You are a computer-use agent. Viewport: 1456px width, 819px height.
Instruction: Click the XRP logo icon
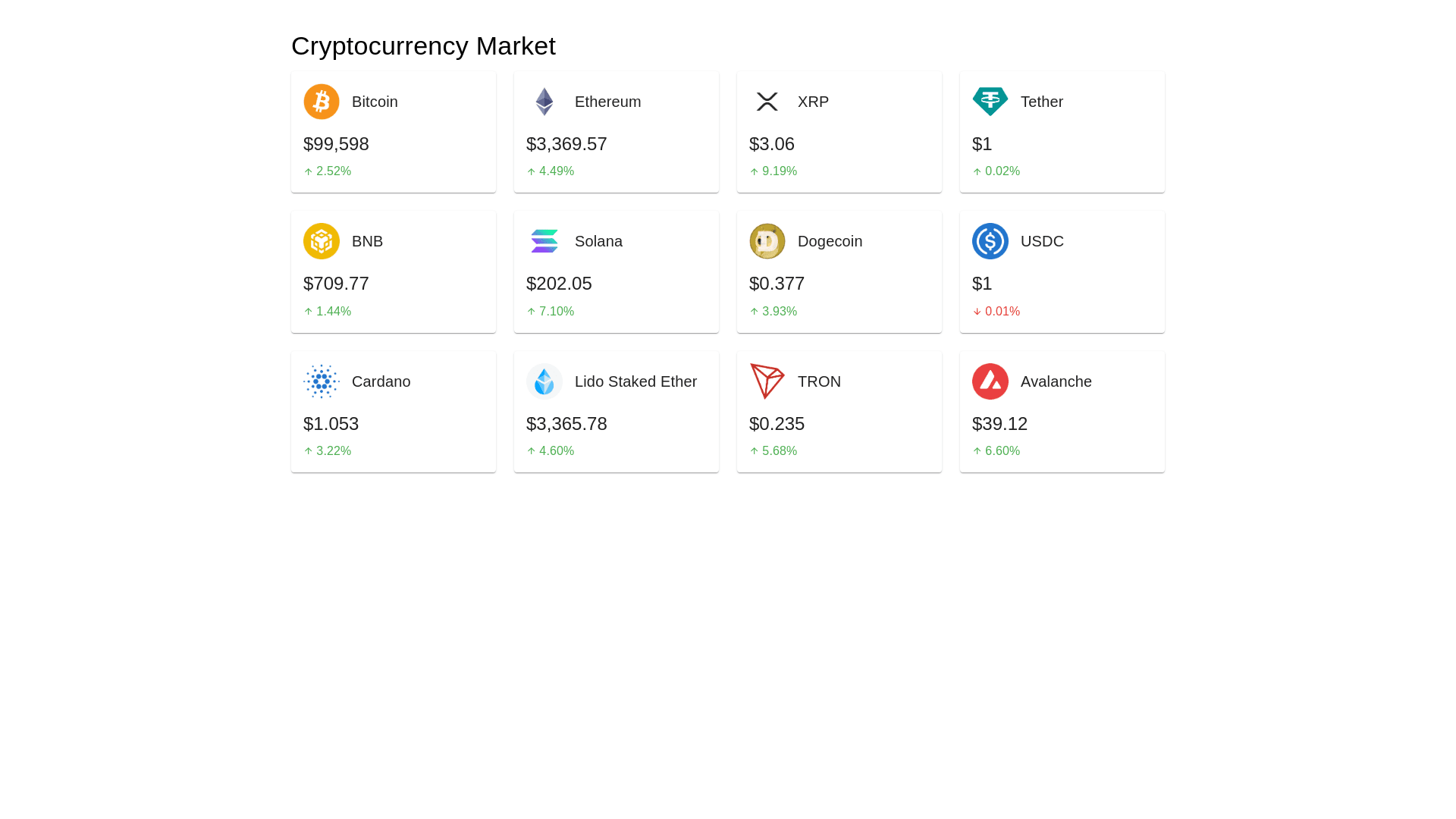click(x=767, y=102)
